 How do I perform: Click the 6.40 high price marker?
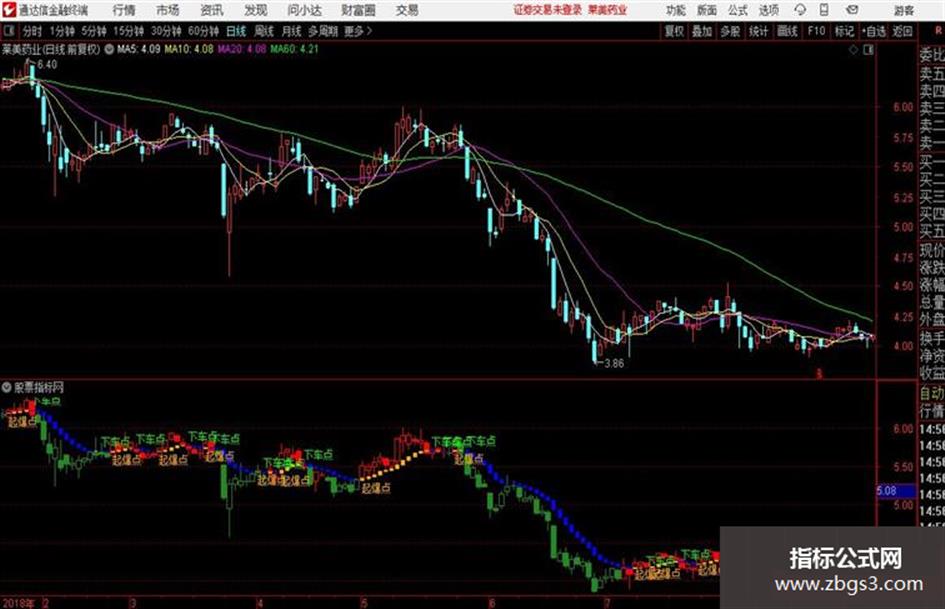pos(47,65)
